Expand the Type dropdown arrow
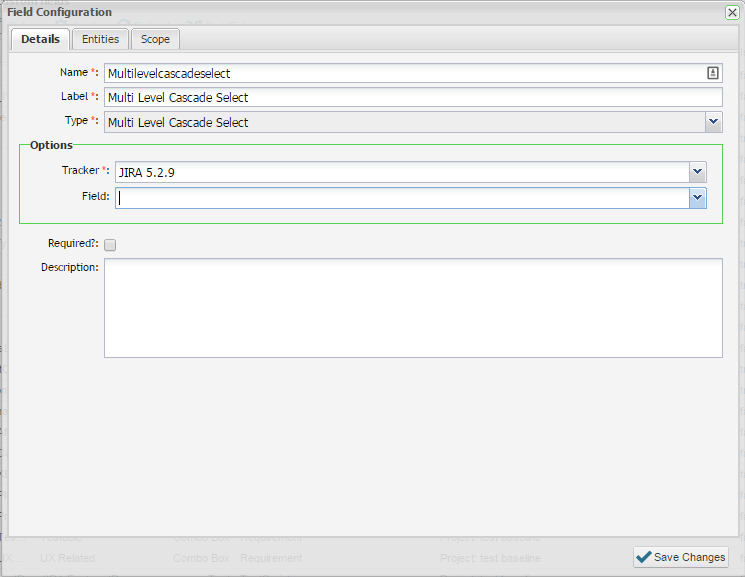This screenshot has width=745, height=577. (x=713, y=122)
